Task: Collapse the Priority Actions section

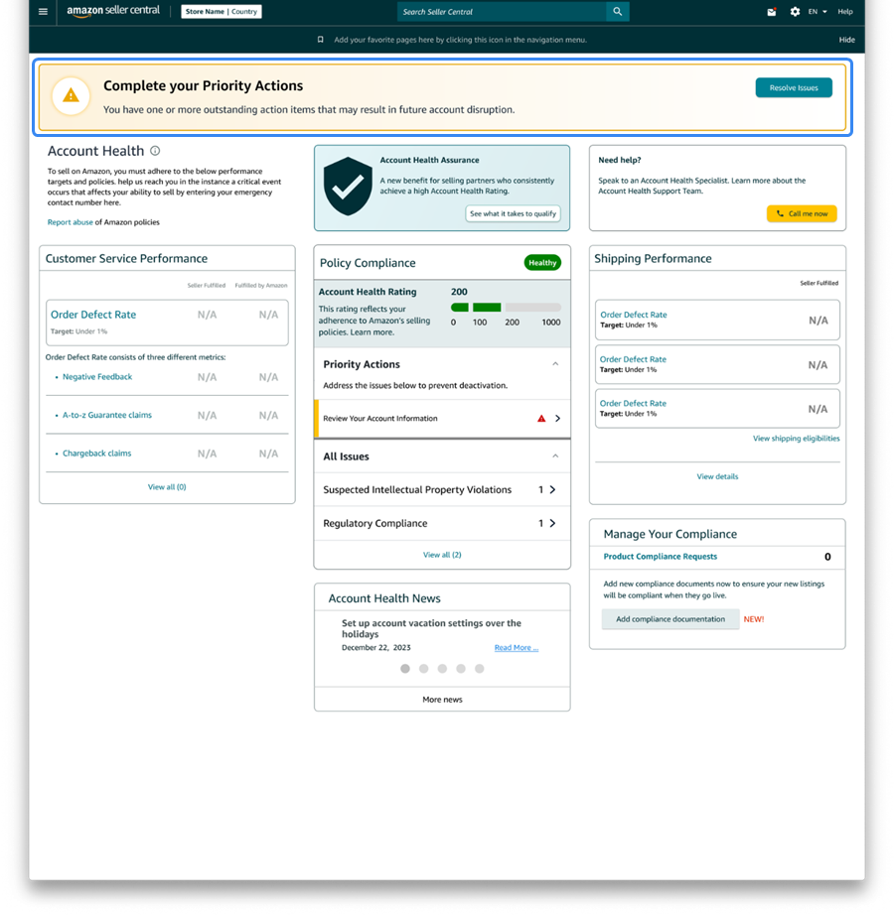Action: 555,365
